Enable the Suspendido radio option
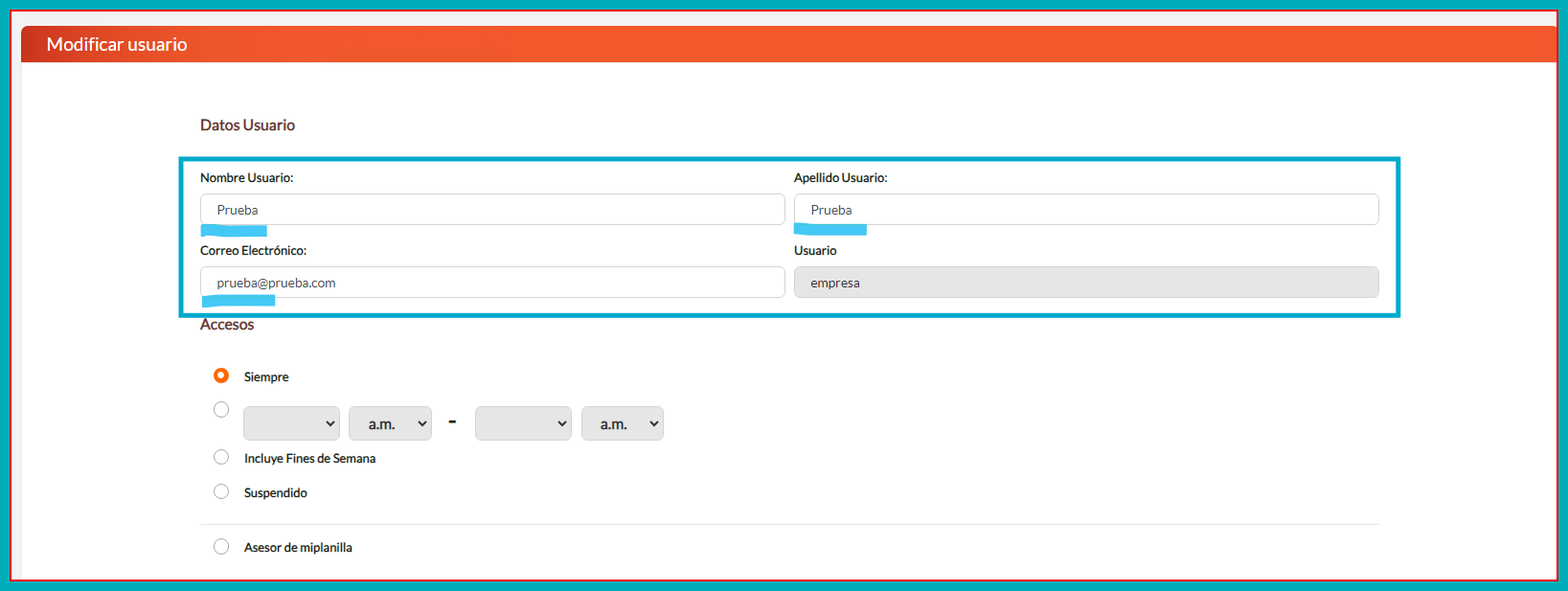1568x591 pixels. (x=221, y=492)
